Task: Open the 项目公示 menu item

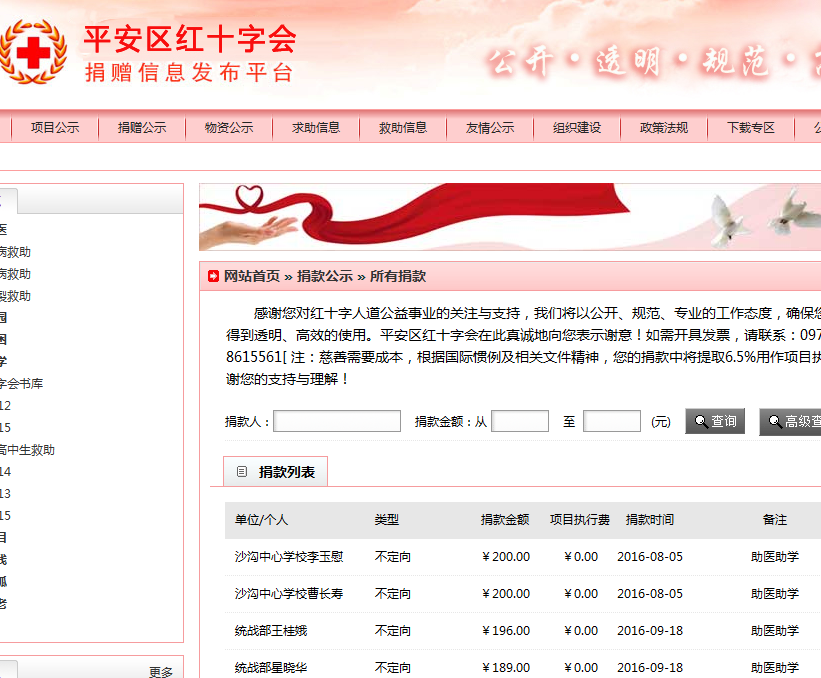Action: [x=54, y=128]
